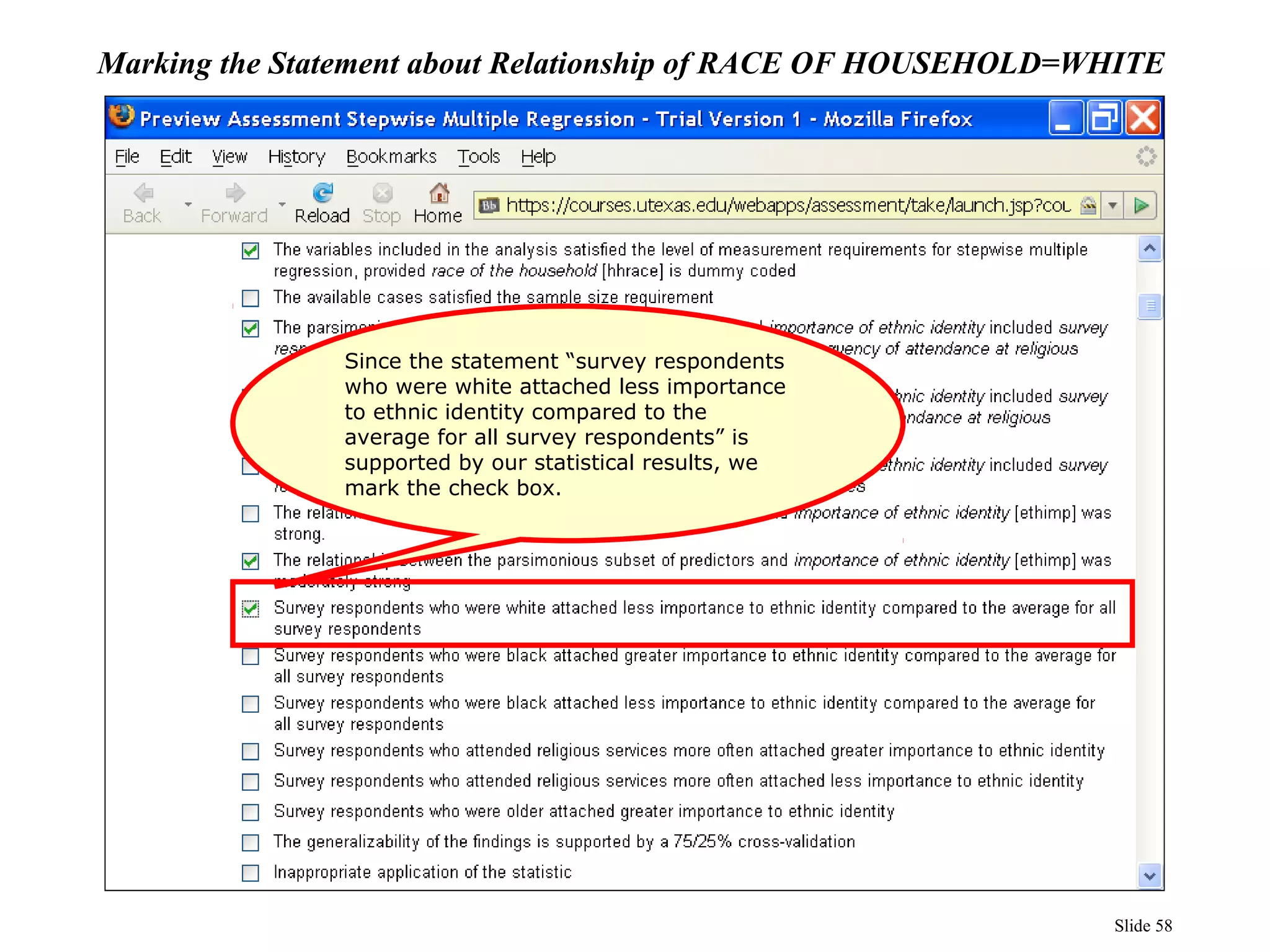Minimize the Firefox window
This screenshot has width=1270, height=952.
click(x=1065, y=118)
